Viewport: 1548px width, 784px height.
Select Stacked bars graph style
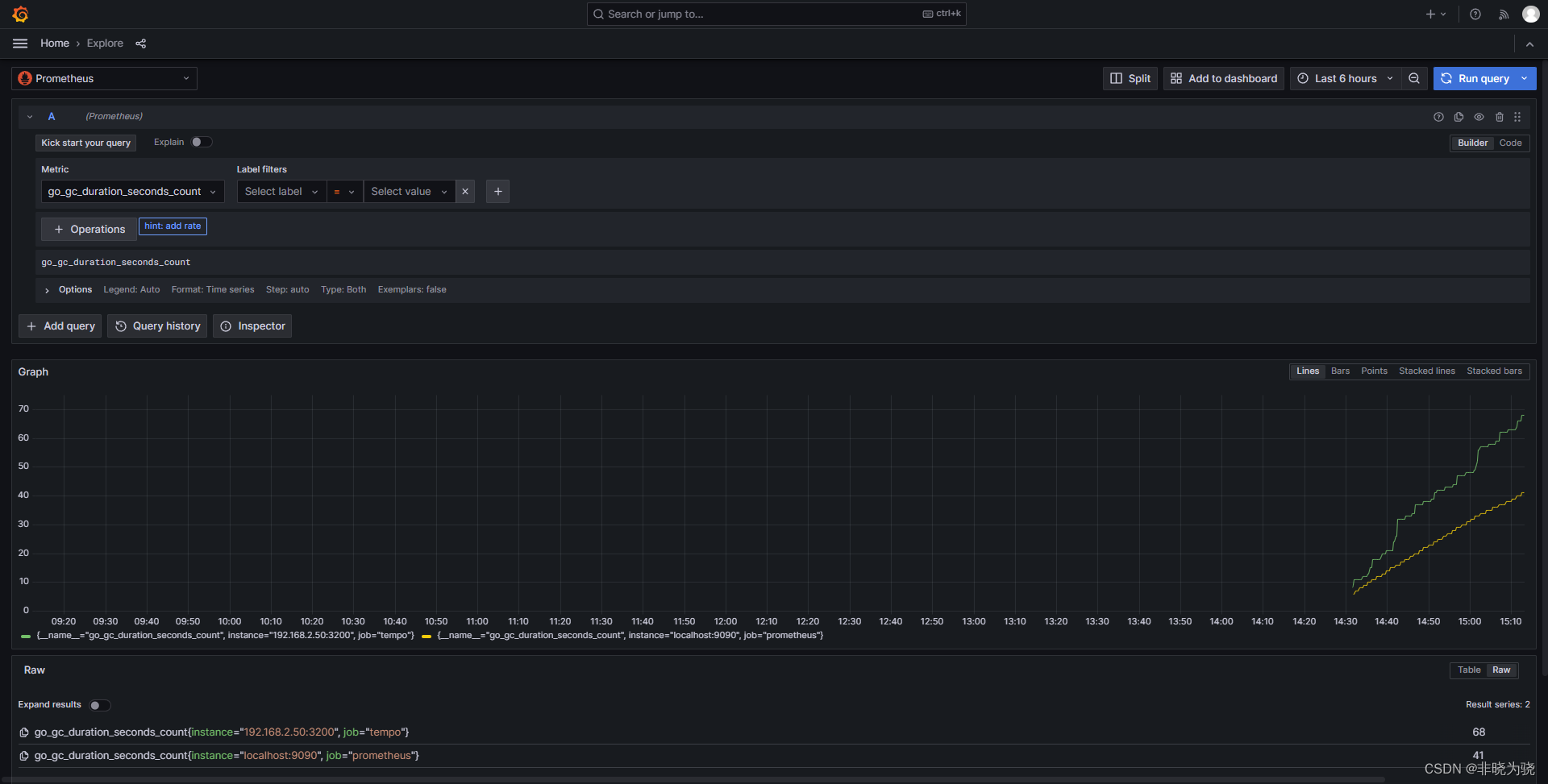[x=1494, y=371]
